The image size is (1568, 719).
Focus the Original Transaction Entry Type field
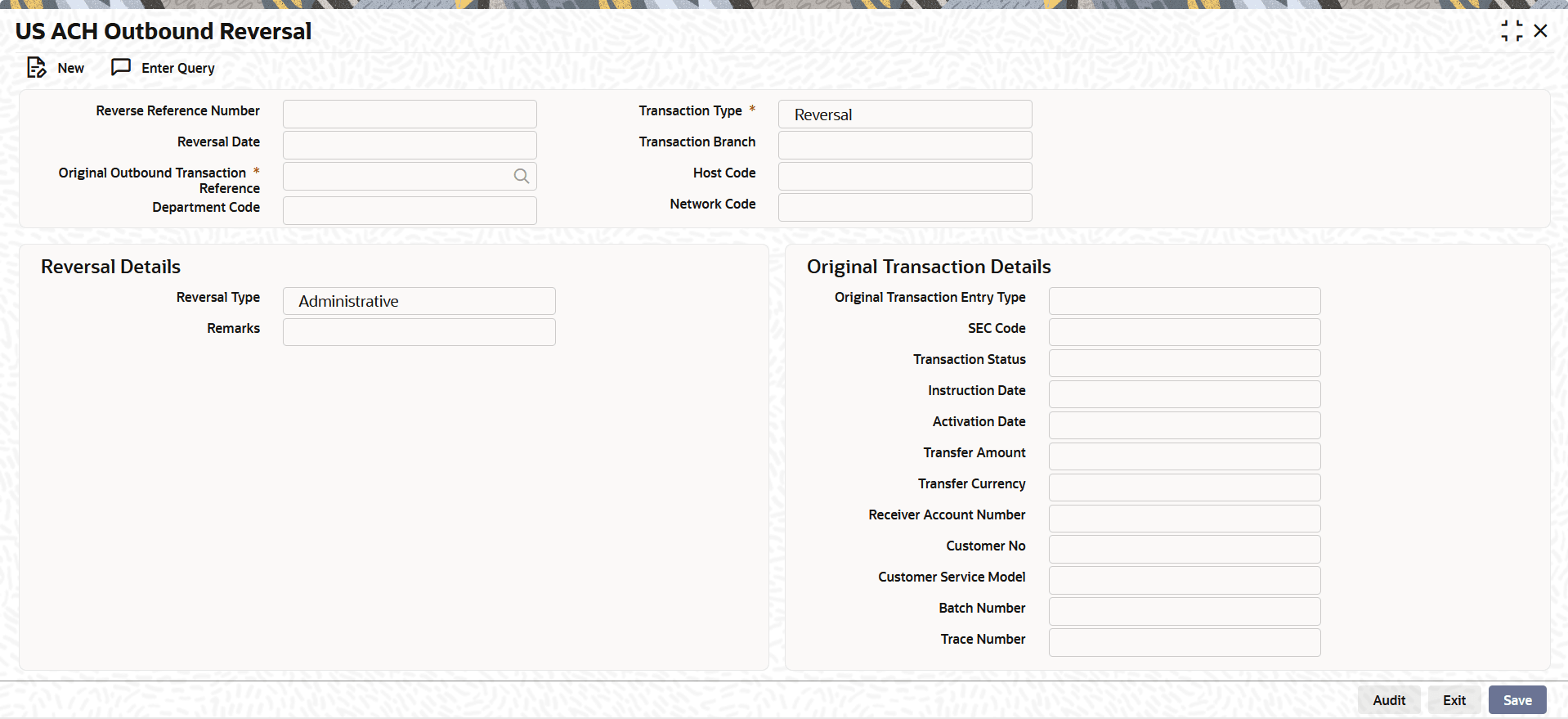coord(1185,301)
